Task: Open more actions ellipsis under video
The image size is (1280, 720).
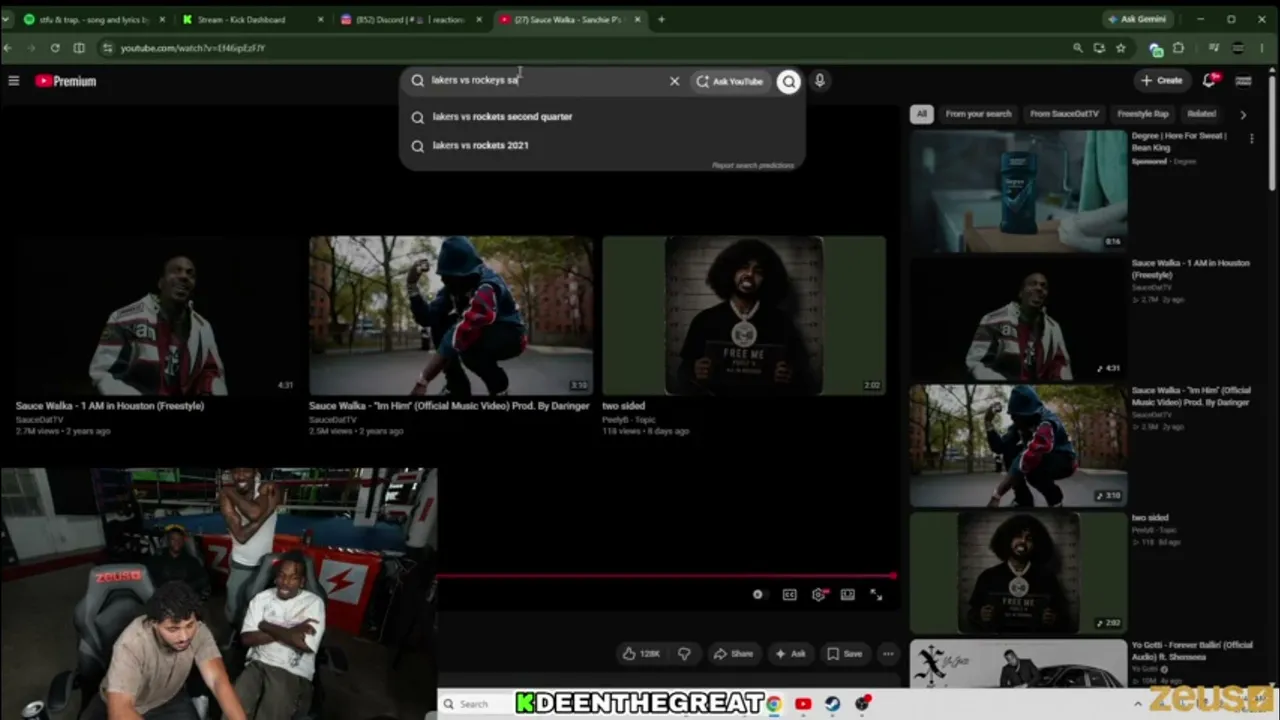Action: pos(888,654)
